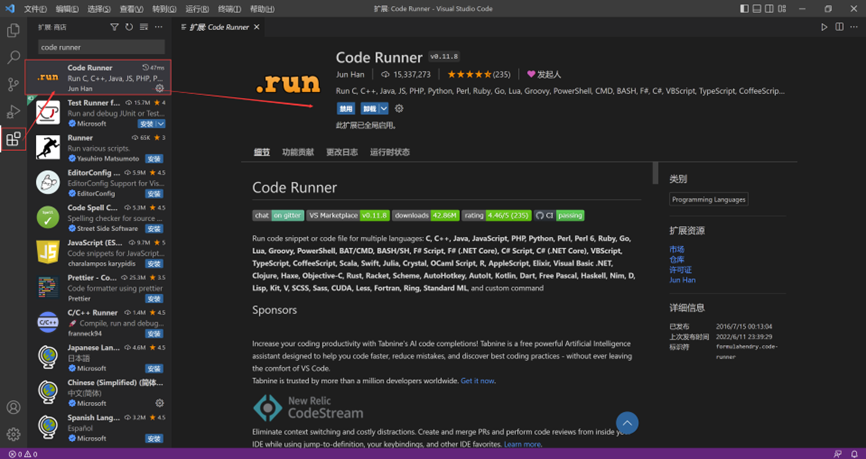Switch to the 更改日志 tab
This screenshot has height=459, width=866.
click(x=342, y=152)
